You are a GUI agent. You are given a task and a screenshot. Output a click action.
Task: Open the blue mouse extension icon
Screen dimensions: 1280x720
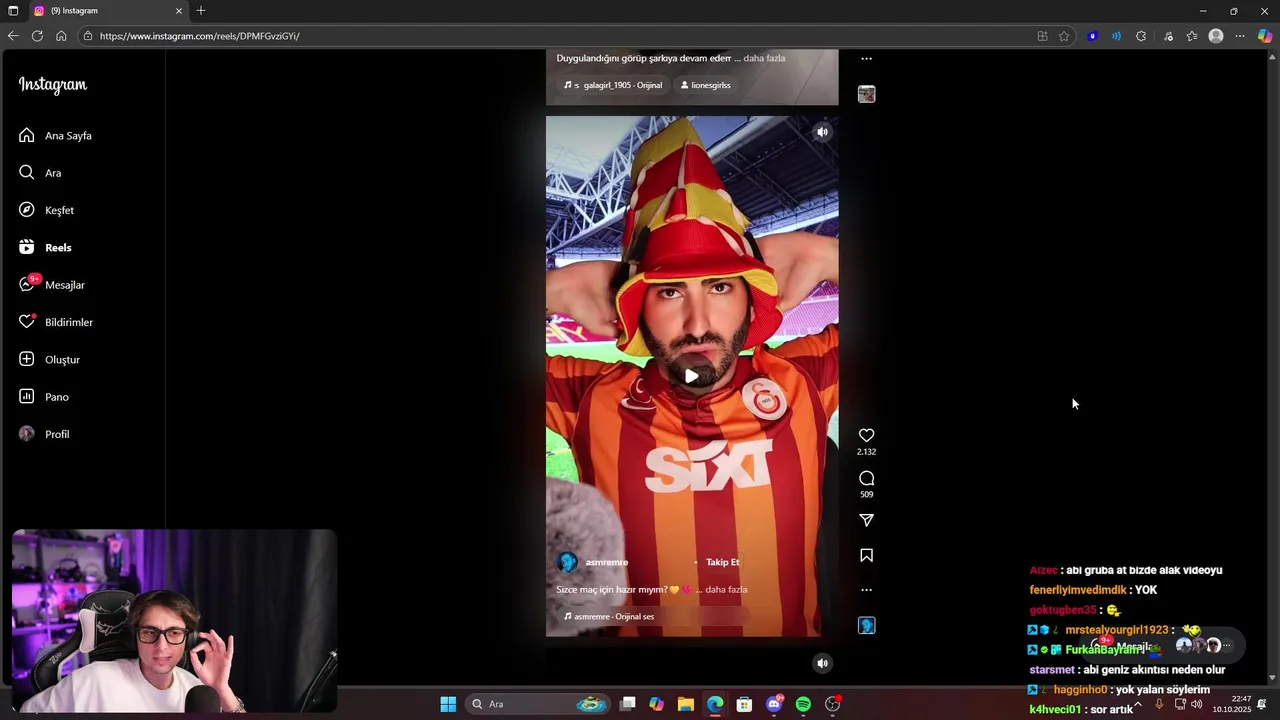pyautogui.click(x=1093, y=36)
